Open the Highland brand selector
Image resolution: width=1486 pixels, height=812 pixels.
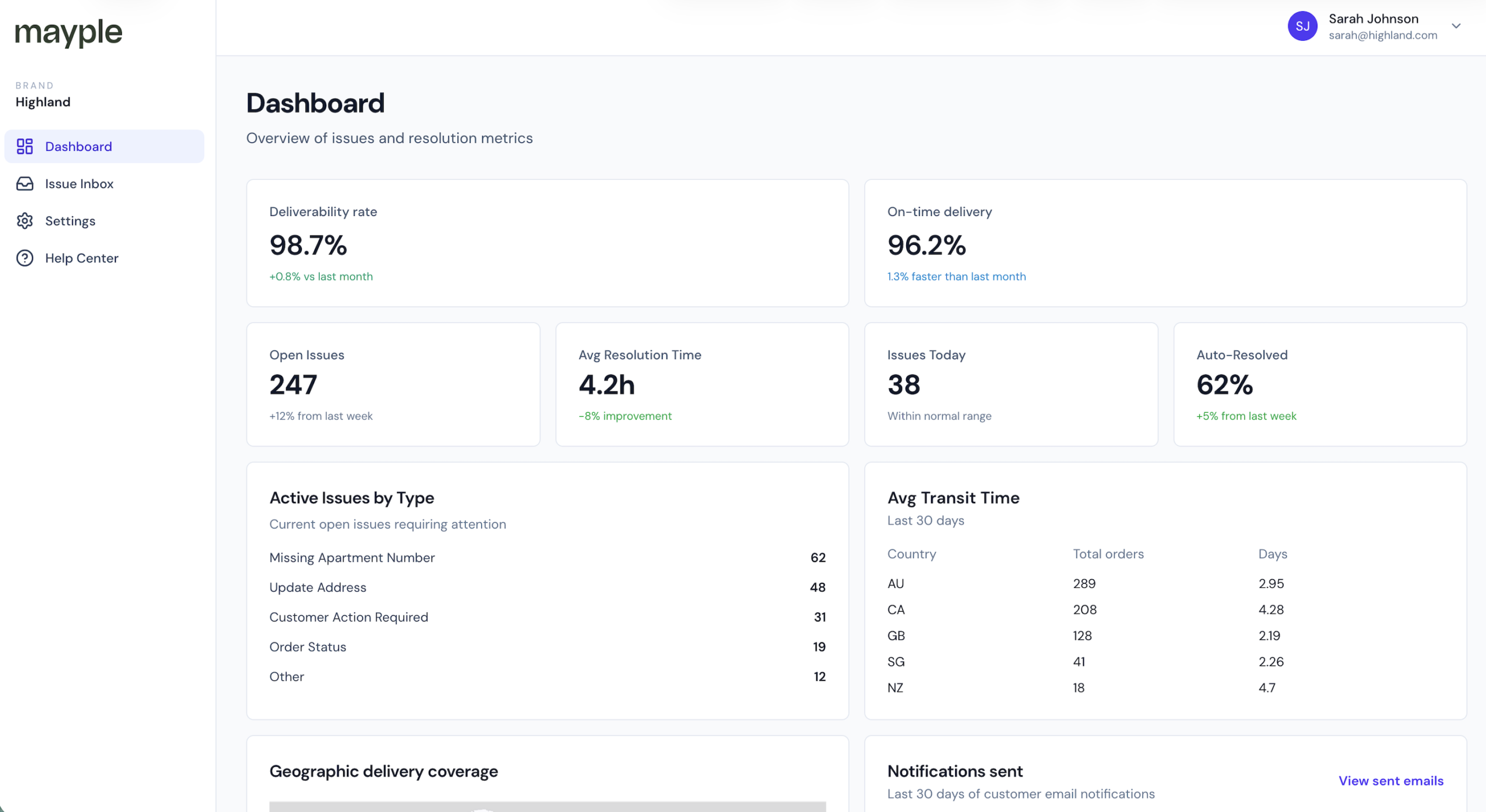[43, 102]
